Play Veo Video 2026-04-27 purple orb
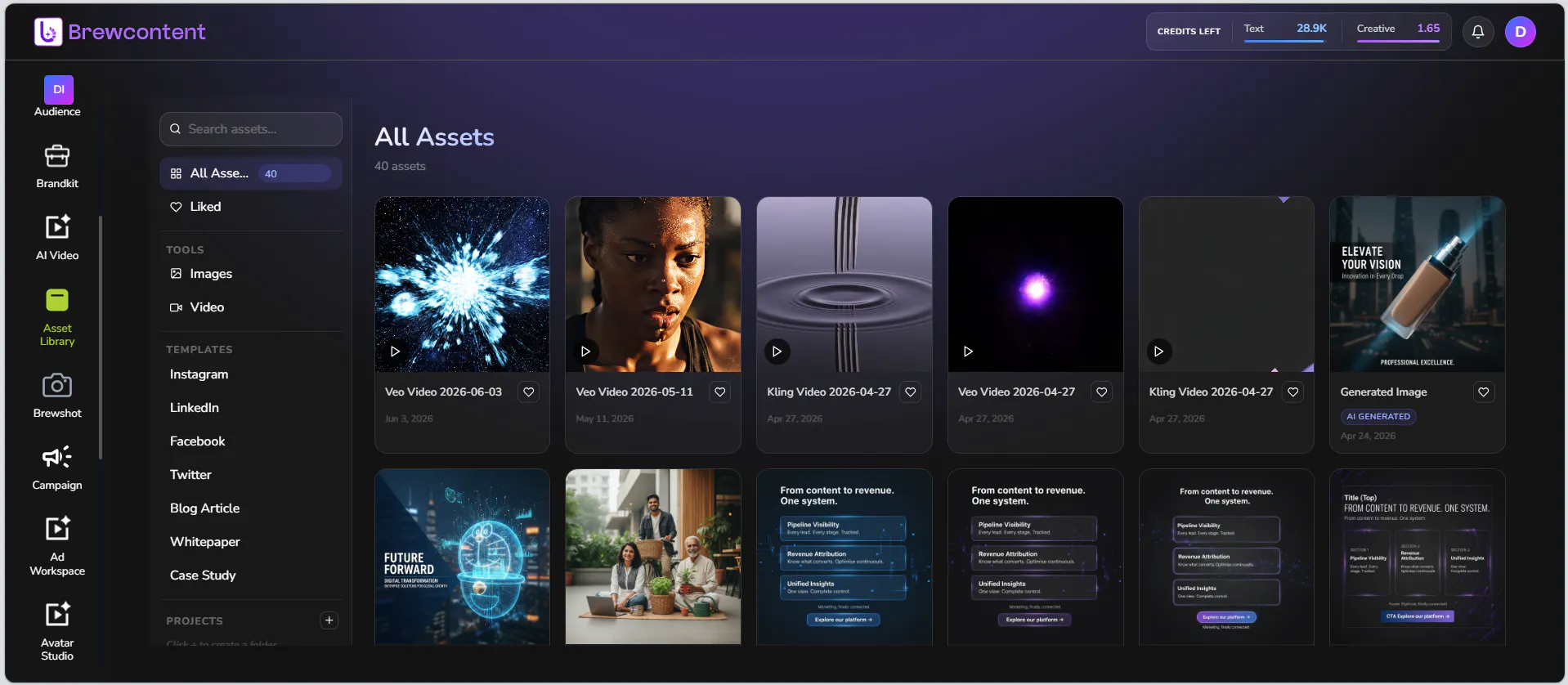Image resolution: width=1568 pixels, height=685 pixels. (968, 351)
